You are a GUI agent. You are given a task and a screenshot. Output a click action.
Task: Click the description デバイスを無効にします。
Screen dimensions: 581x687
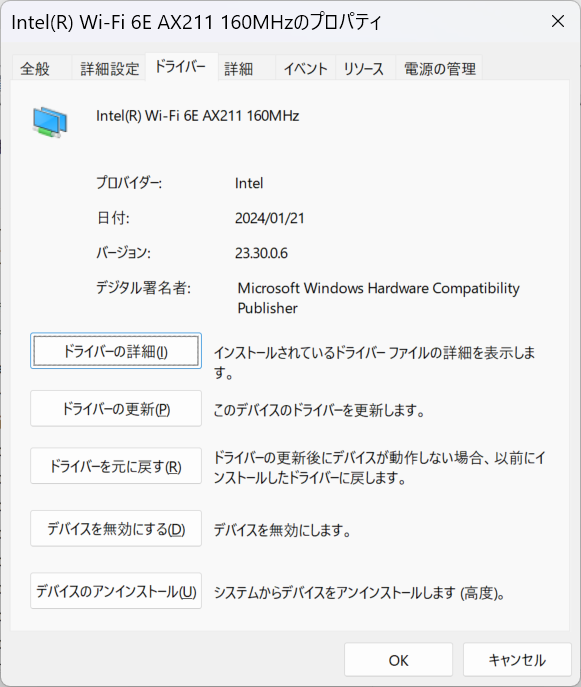coord(282,530)
